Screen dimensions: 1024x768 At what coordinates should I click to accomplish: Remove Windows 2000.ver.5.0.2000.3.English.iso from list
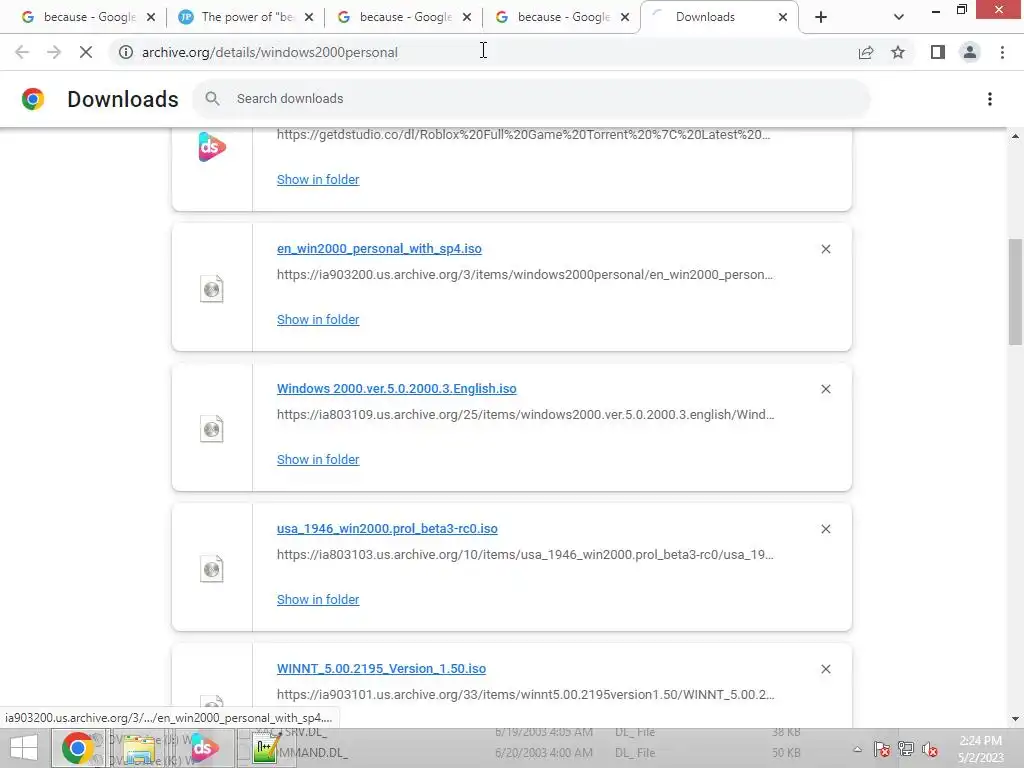[825, 389]
